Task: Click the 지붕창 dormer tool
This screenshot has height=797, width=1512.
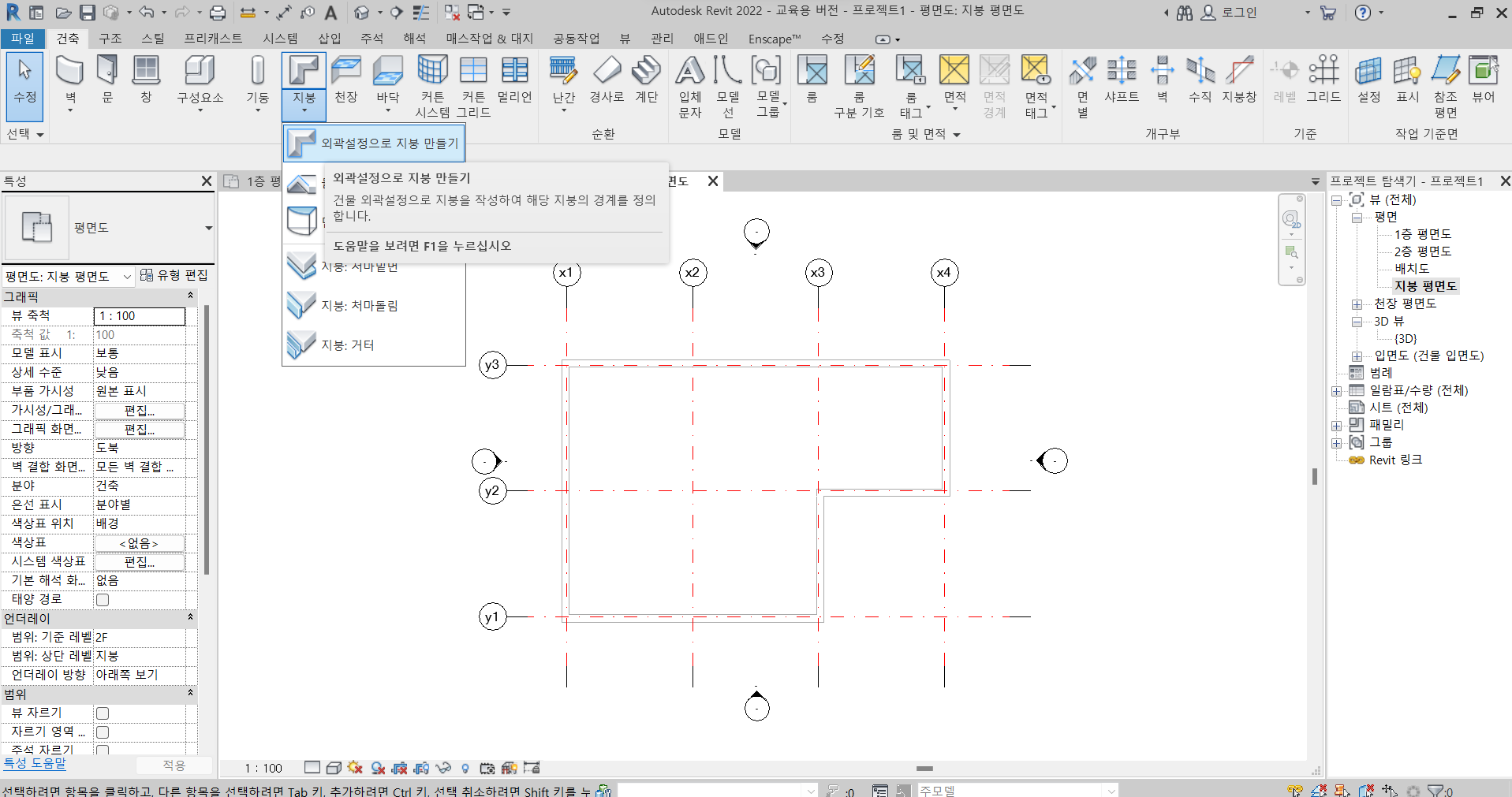Action: click(1238, 79)
